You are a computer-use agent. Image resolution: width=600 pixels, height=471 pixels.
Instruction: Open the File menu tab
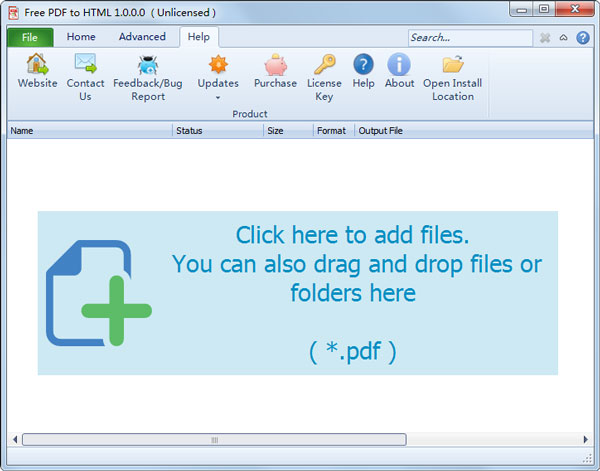[x=30, y=37]
